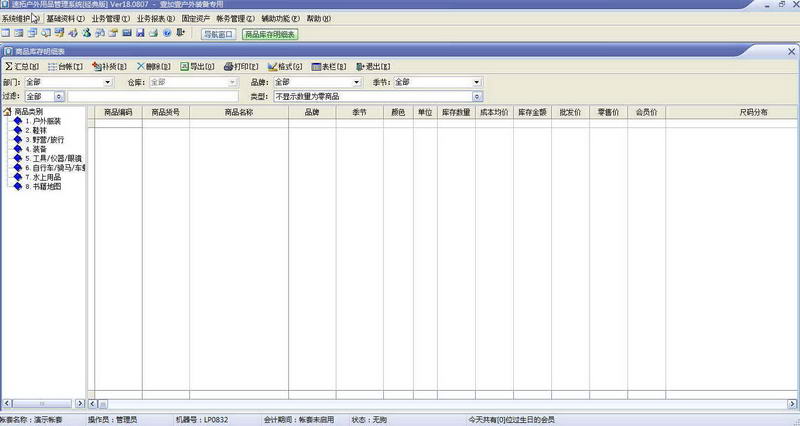The width and height of the screenshot is (800, 426).
Task: Click the 批发价 column header
Action: 570,112
